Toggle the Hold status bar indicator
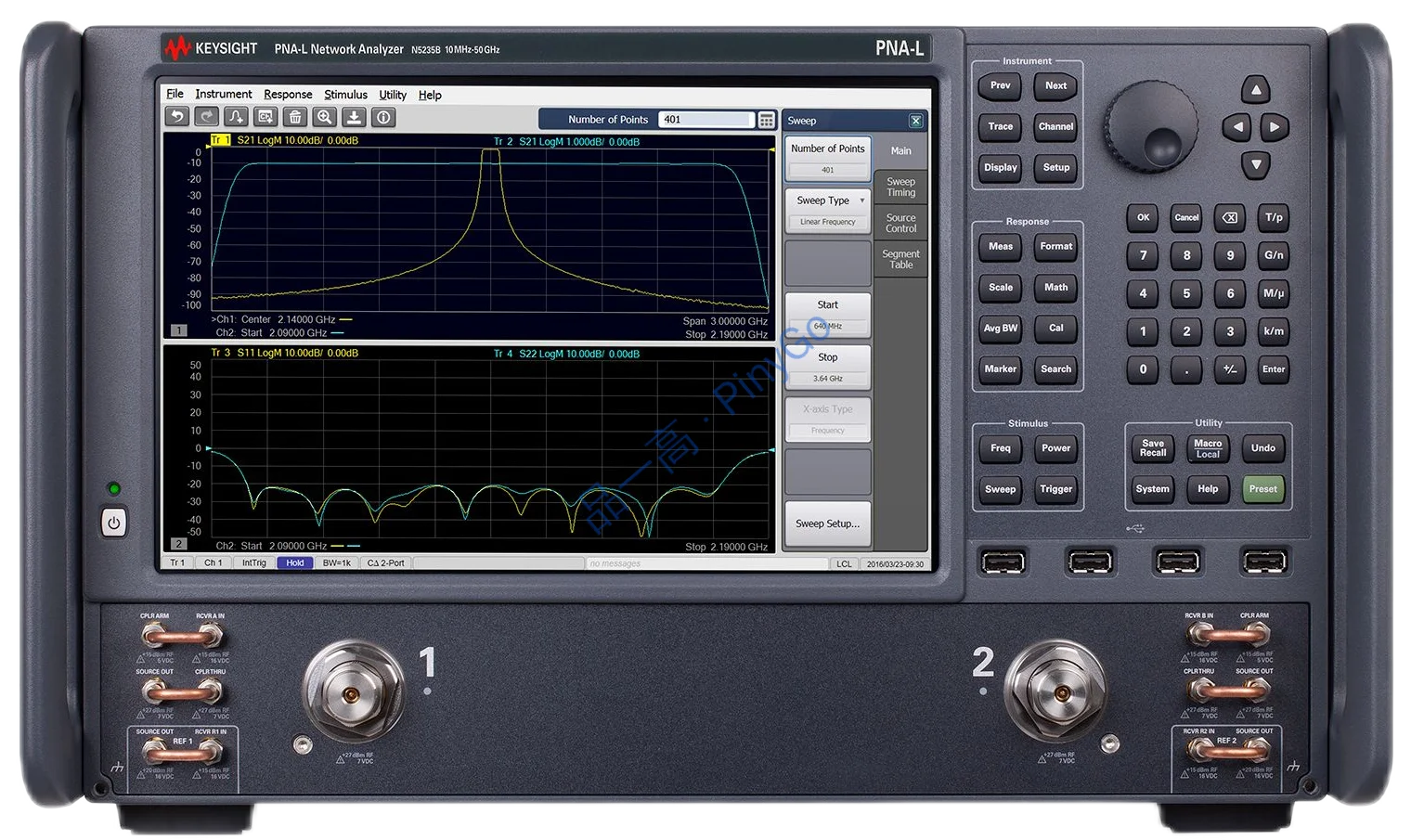 click(x=295, y=562)
